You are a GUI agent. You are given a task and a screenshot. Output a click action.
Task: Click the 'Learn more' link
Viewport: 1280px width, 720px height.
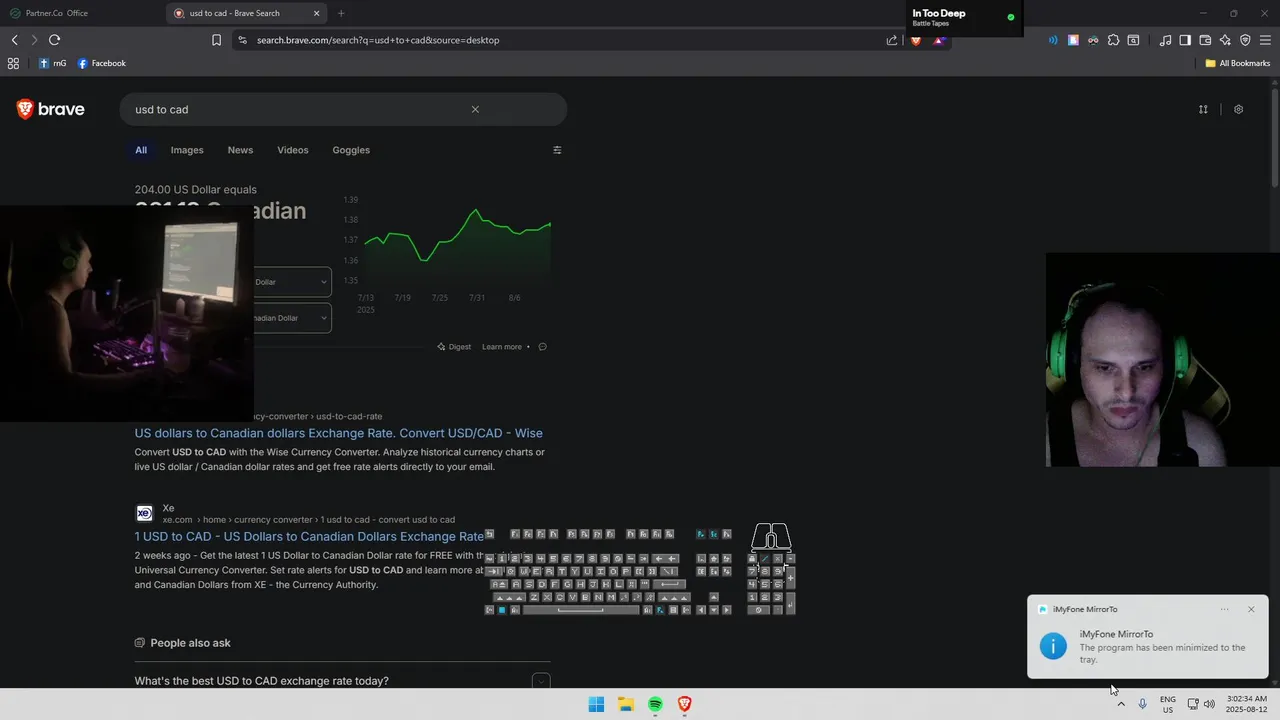(x=502, y=347)
